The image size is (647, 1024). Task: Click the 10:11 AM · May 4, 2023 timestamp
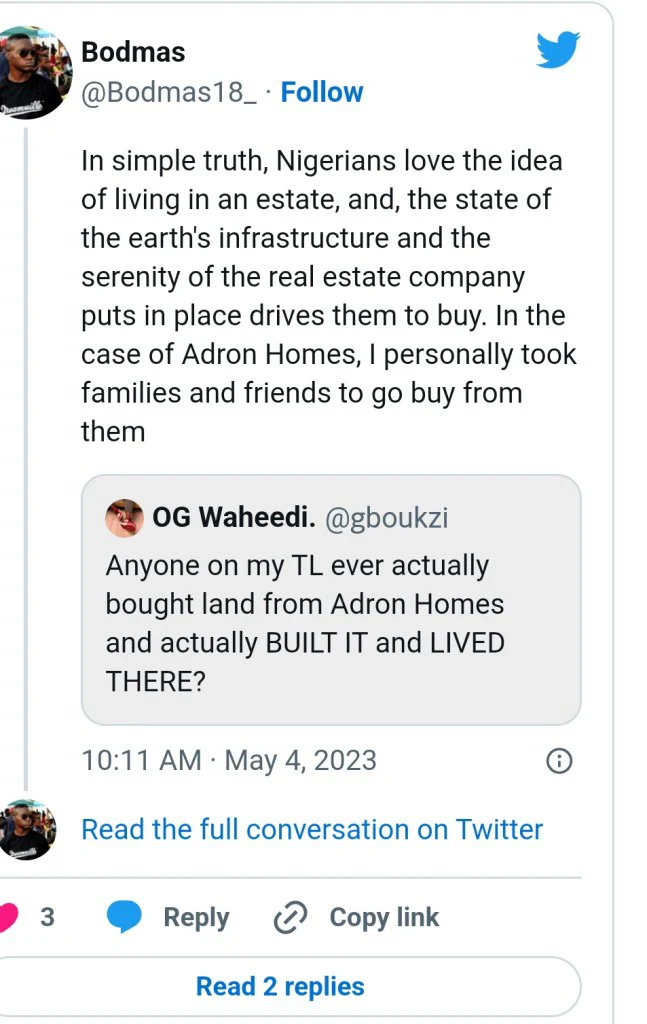(229, 760)
